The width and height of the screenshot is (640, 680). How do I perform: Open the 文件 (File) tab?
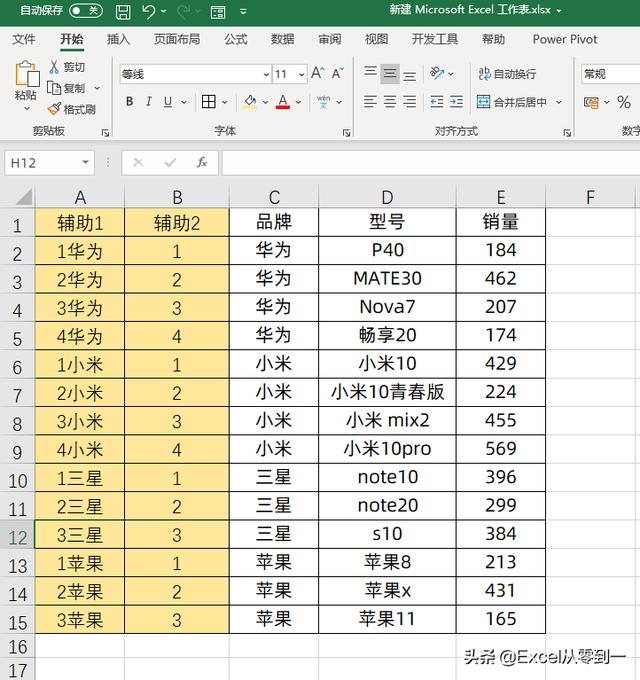coord(24,39)
